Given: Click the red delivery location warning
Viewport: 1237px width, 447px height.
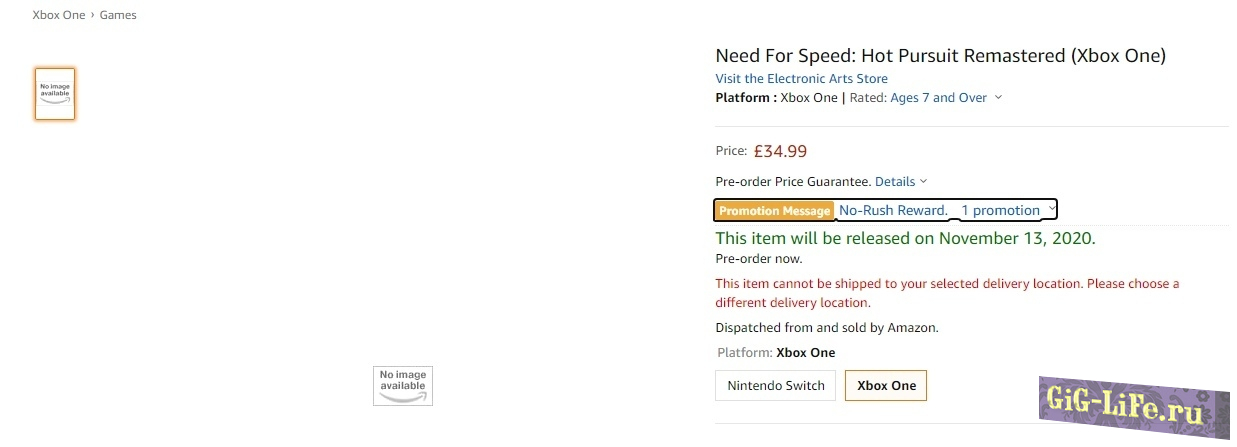Looking at the screenshot, I should point(946,293).
